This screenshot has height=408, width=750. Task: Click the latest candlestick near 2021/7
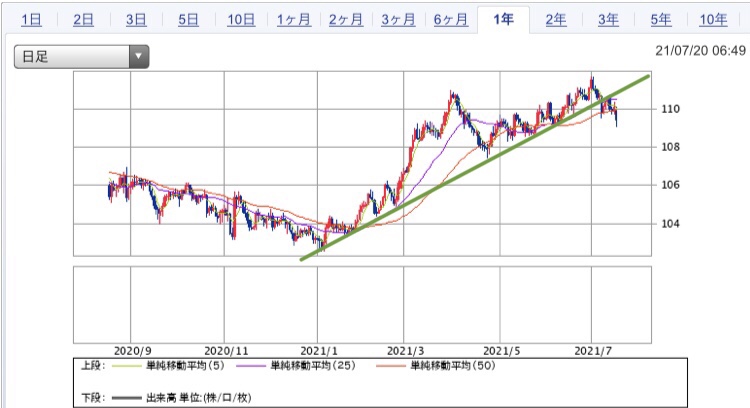[617, 116]
